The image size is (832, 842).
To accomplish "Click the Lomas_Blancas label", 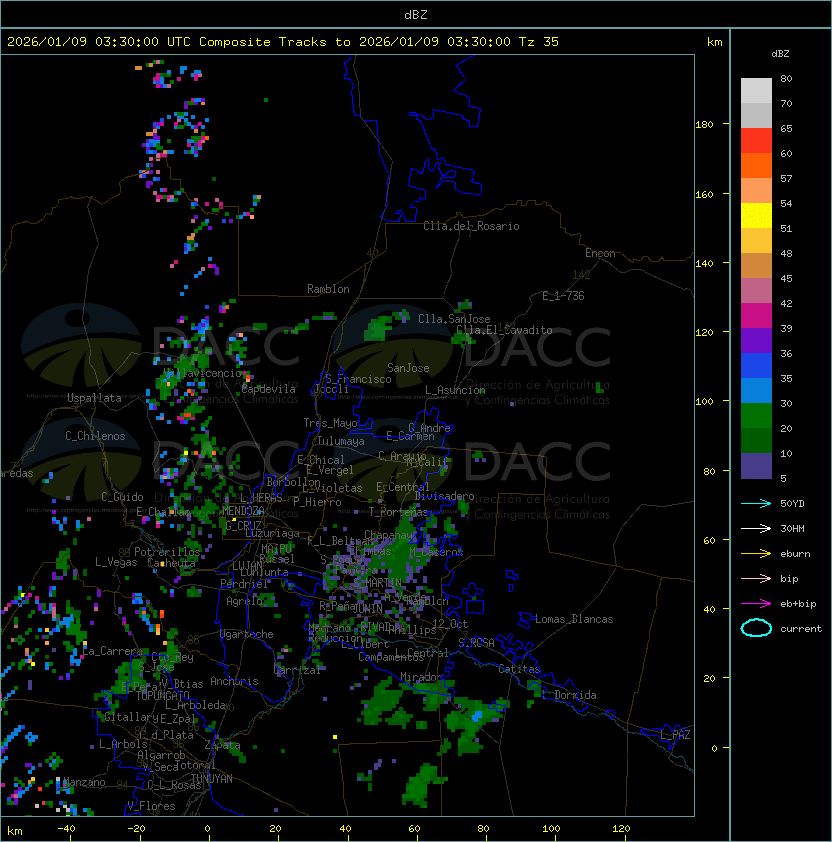I will point(574,619).
